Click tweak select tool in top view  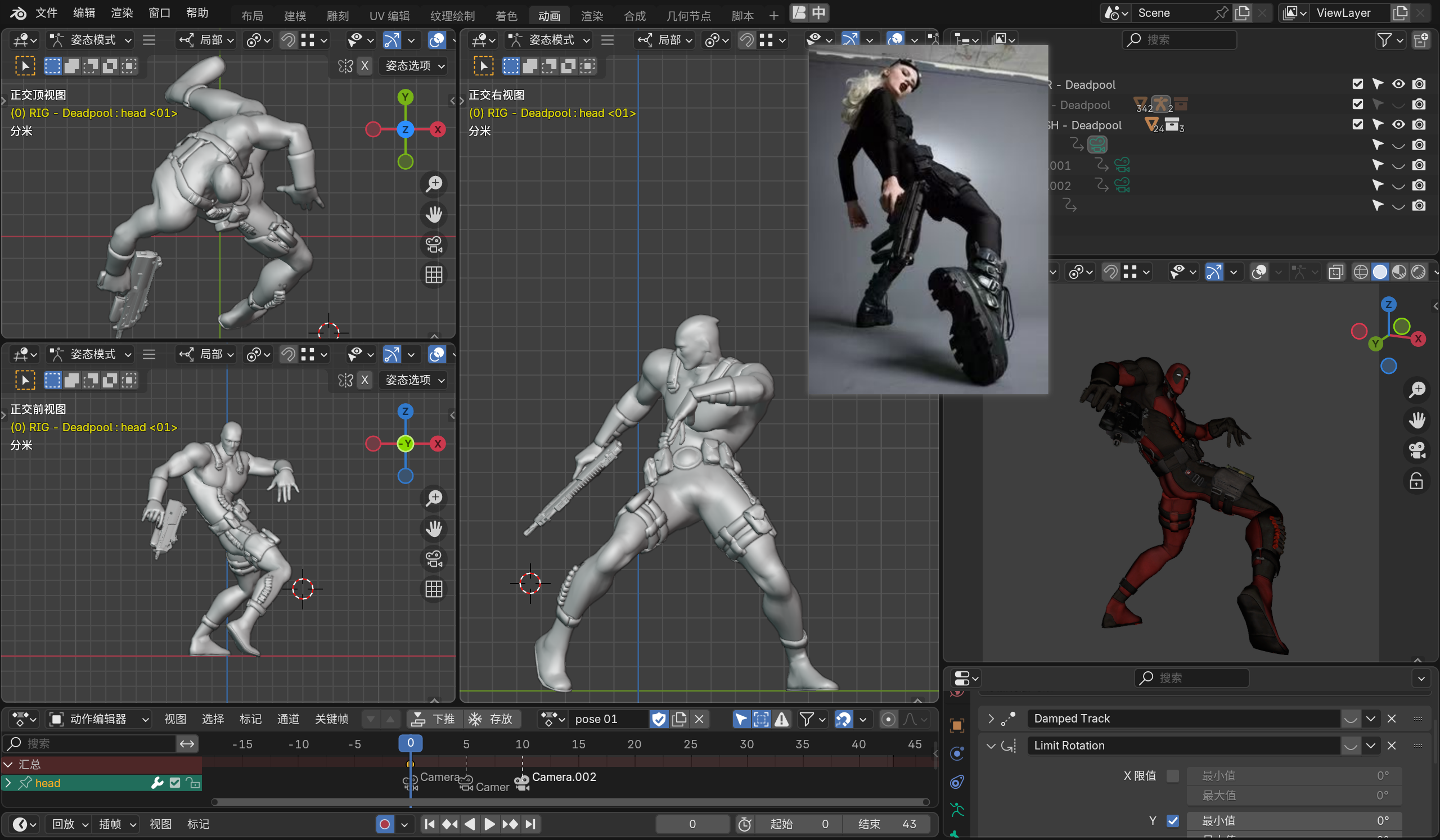pos(25,66)
